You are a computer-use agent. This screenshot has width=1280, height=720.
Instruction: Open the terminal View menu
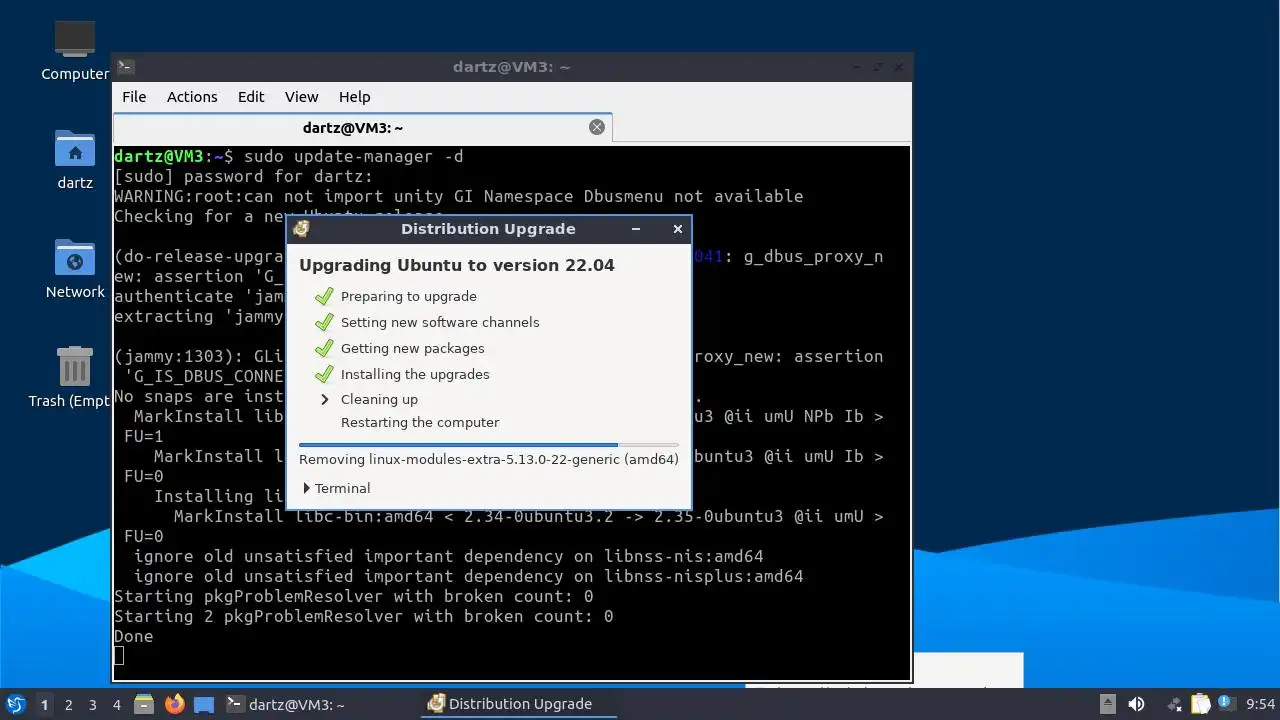click(301, 97)
